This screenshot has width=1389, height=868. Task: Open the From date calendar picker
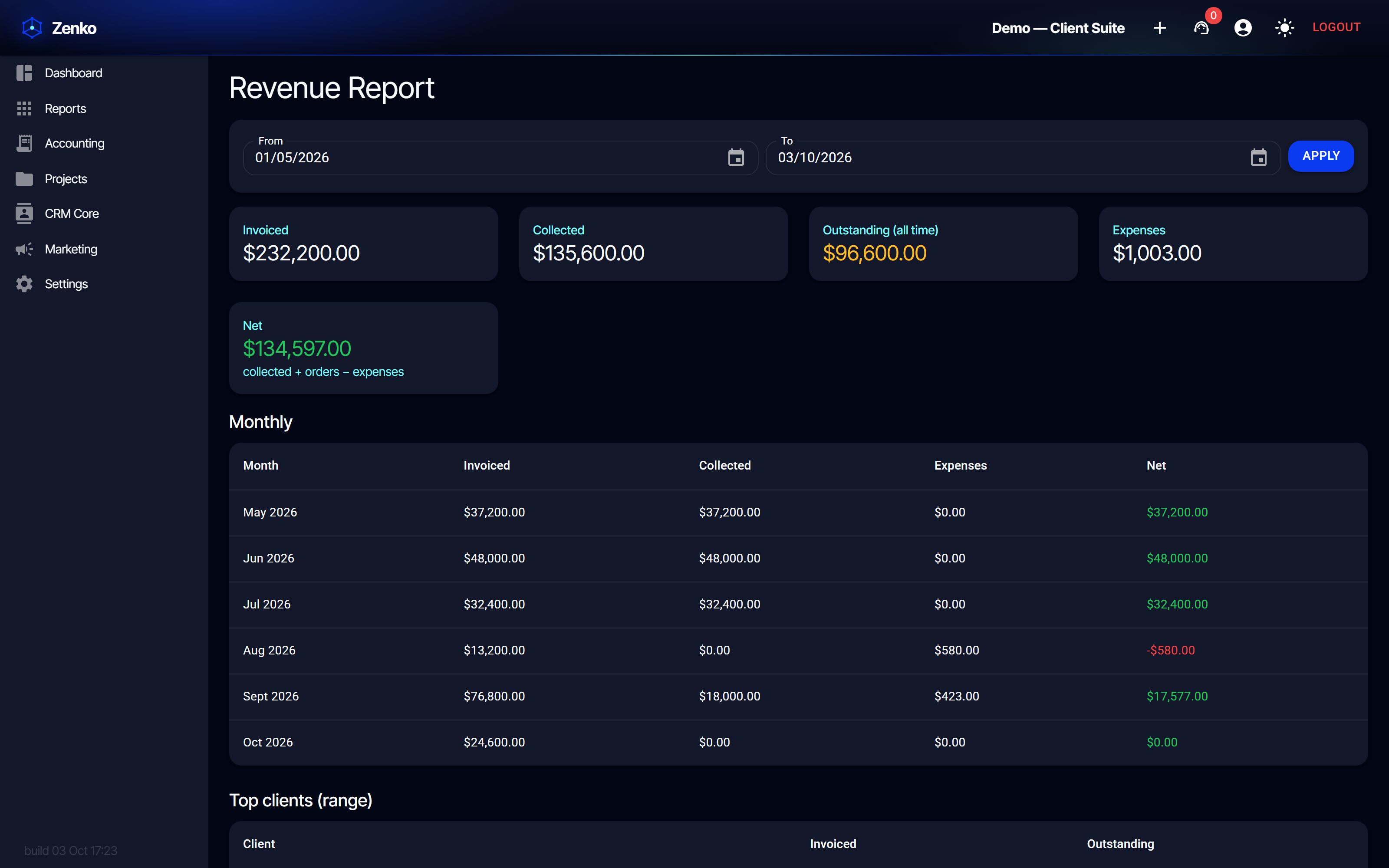[736, 157]
